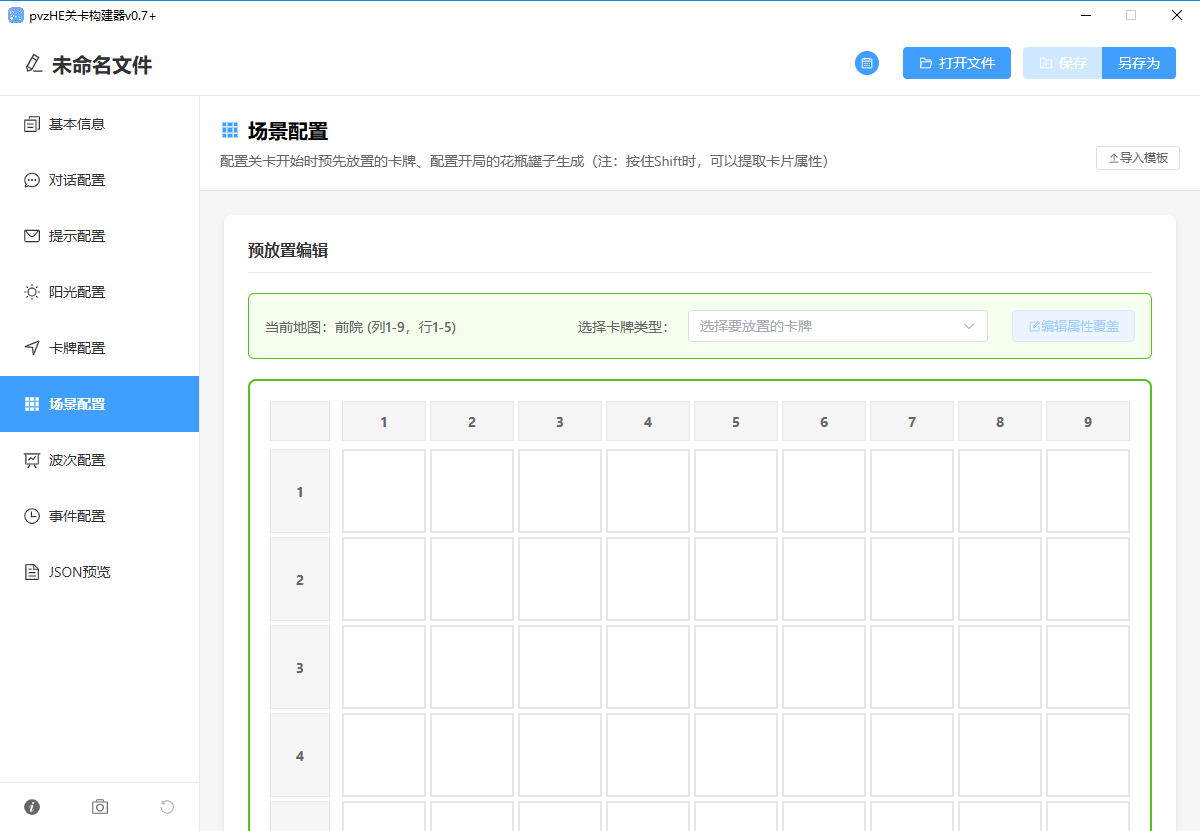
Task: Click the info icon in sidebar footer
Action: pos(32,807)
